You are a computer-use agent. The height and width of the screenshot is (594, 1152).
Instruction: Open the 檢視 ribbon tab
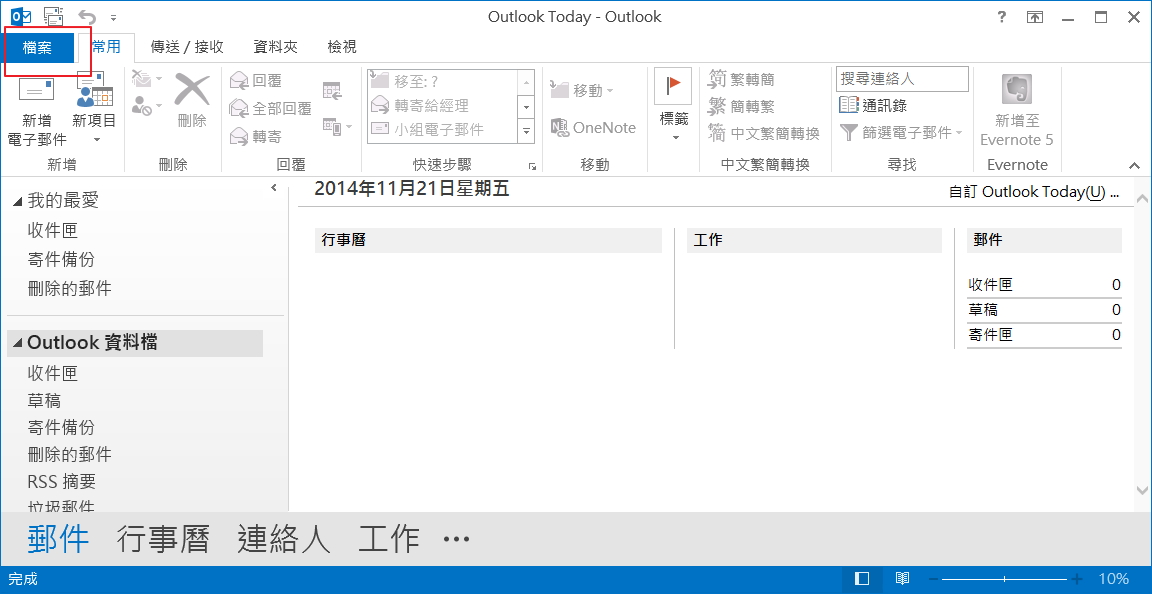[342, 47]
